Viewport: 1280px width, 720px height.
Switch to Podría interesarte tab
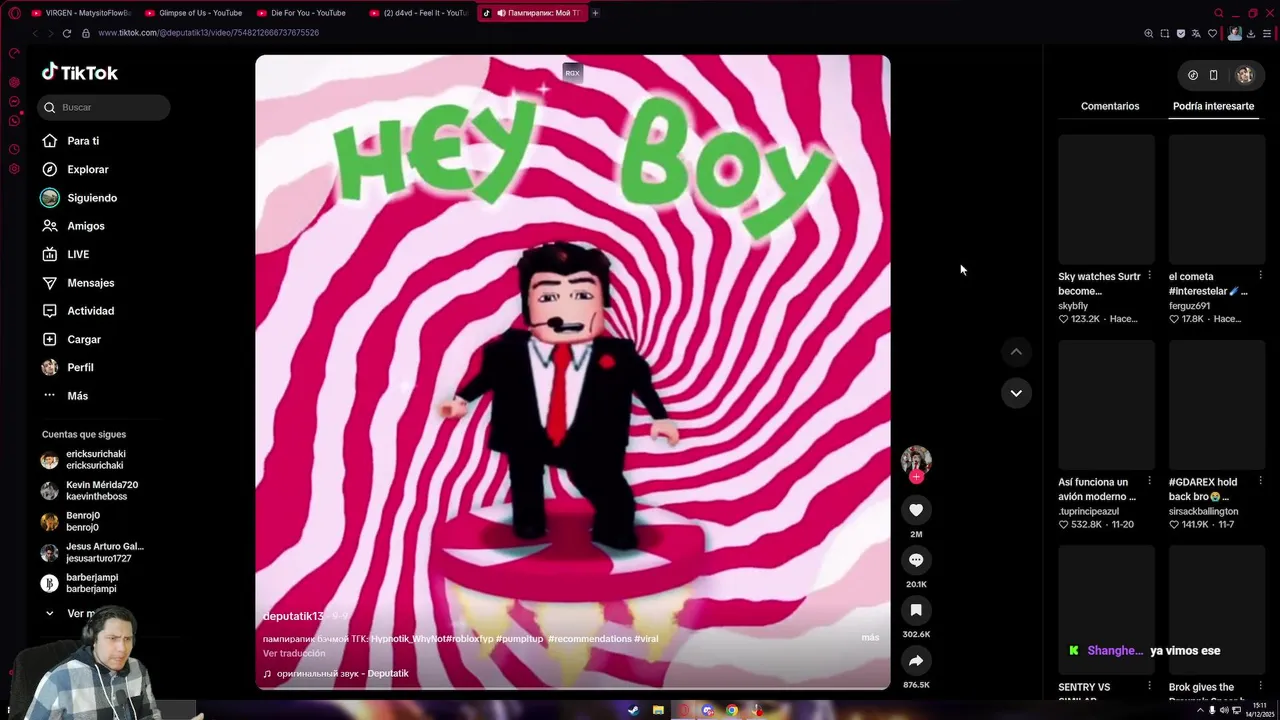tap(1213, 106)
